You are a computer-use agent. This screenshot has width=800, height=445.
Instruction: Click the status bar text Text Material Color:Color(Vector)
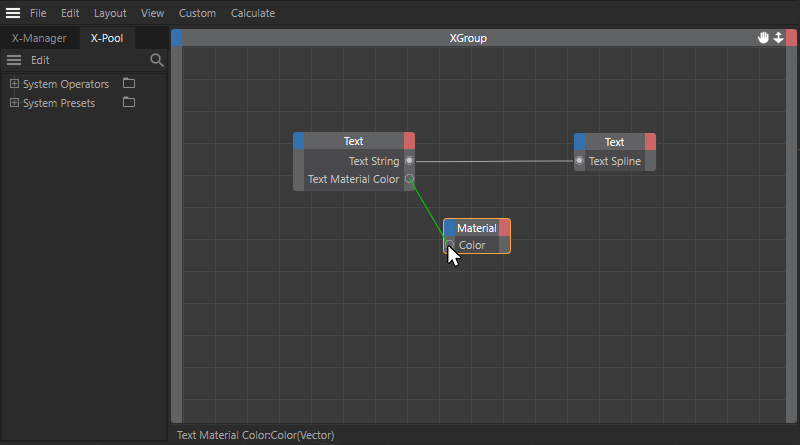pyautogui.click(x=256, y=435)
